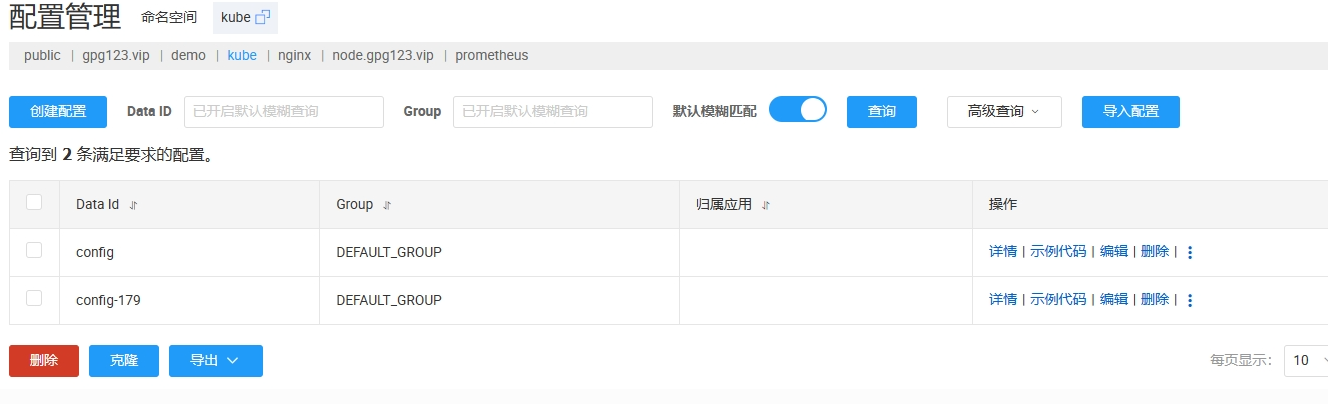
Task: Select the checkbox for config-179 row
Action: tap(34, 298)
